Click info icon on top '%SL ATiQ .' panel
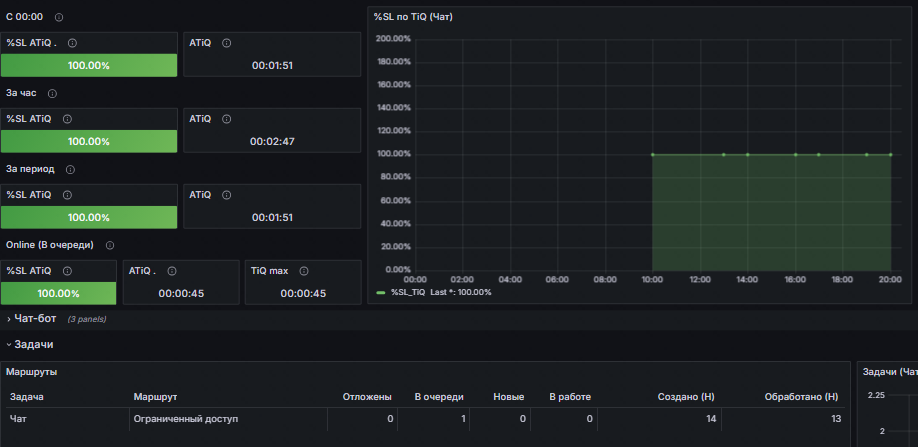 click(72, 43)
